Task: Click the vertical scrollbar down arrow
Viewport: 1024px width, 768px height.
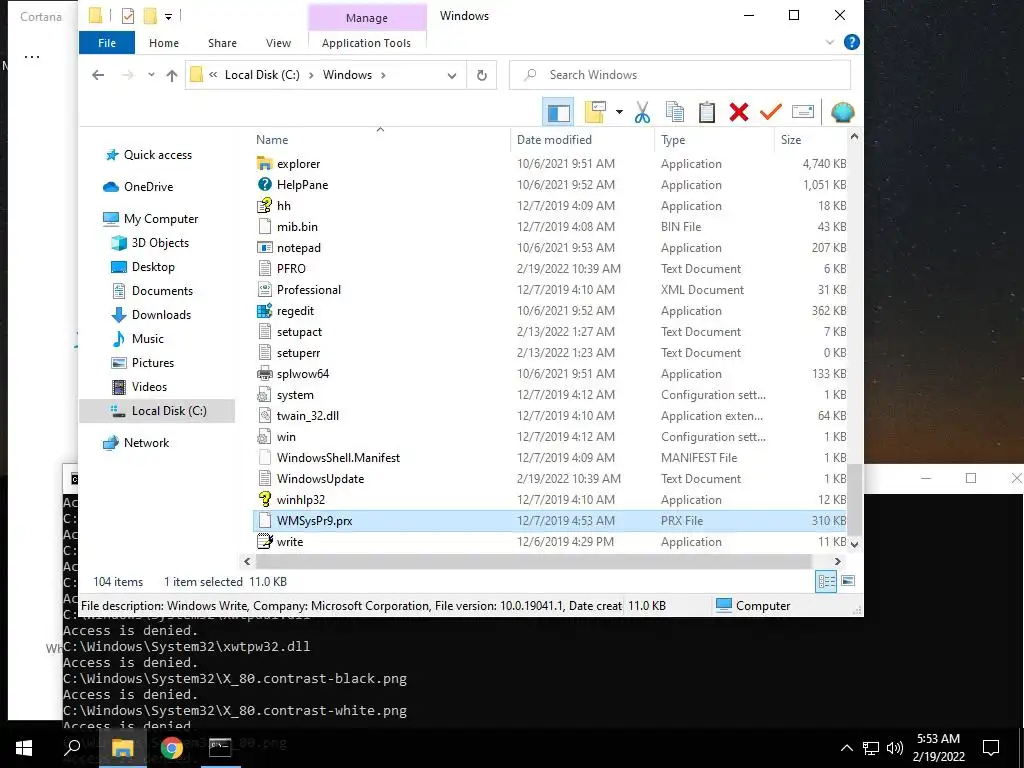Action: click(854, 543)
